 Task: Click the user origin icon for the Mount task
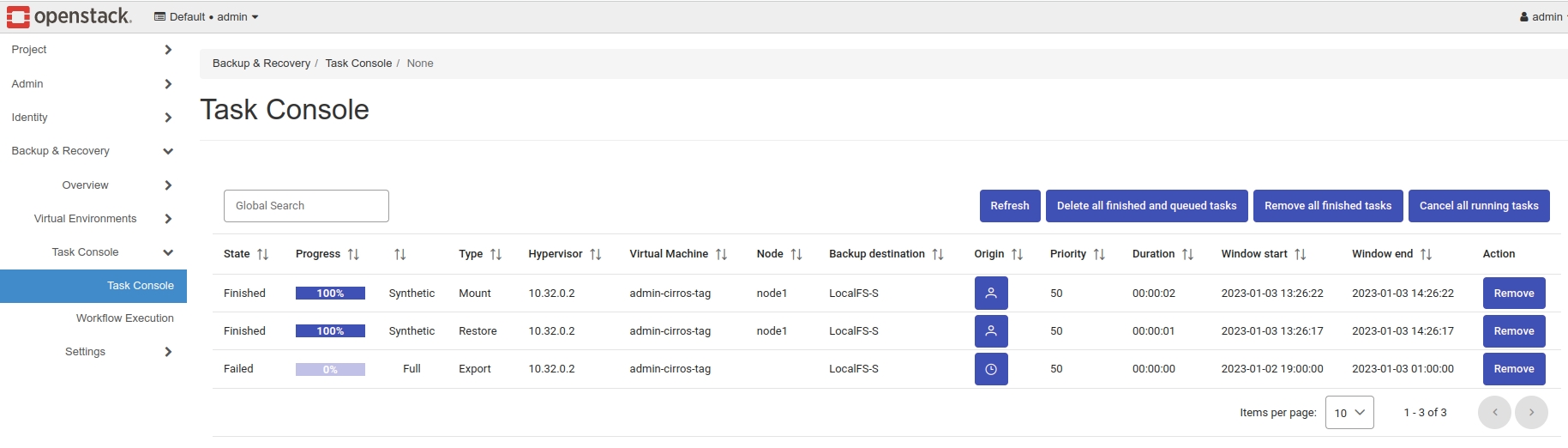(990, 293)
